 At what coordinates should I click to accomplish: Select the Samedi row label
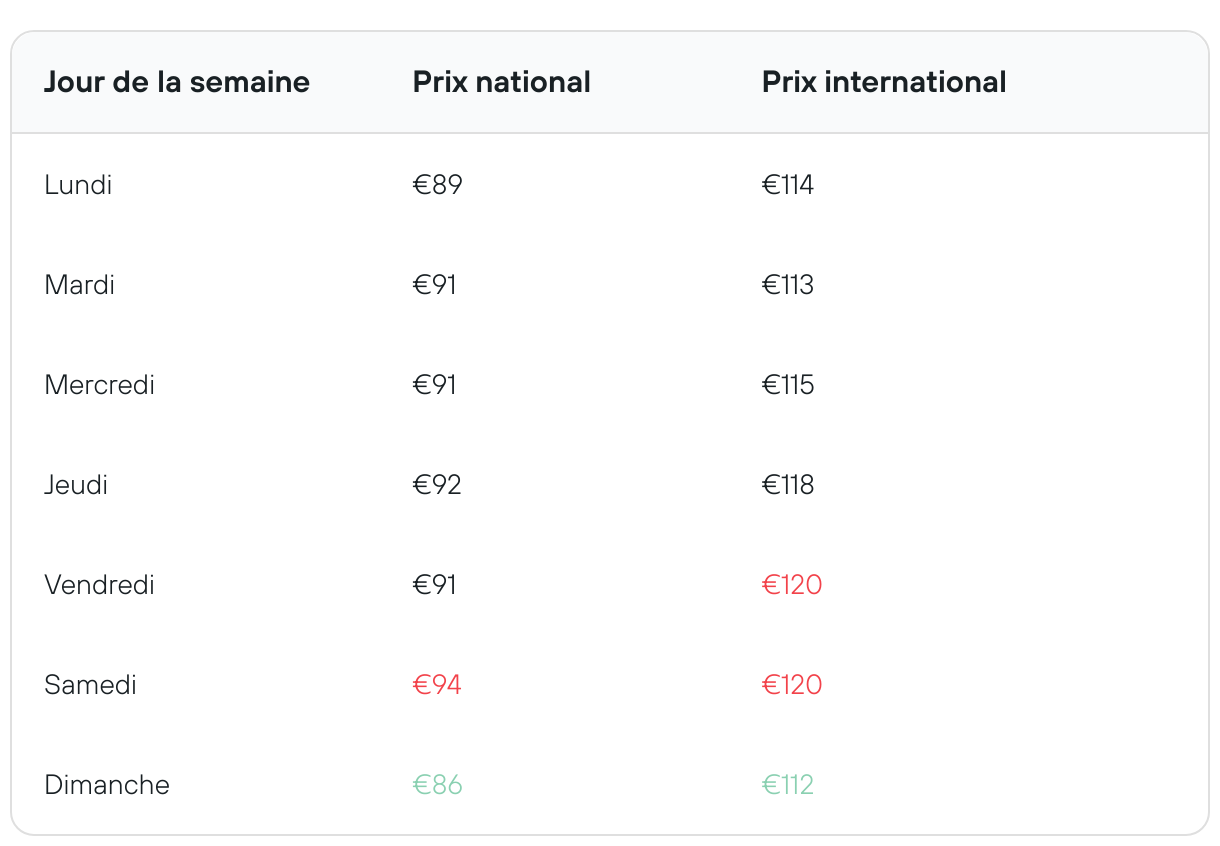tap(91, 685)
